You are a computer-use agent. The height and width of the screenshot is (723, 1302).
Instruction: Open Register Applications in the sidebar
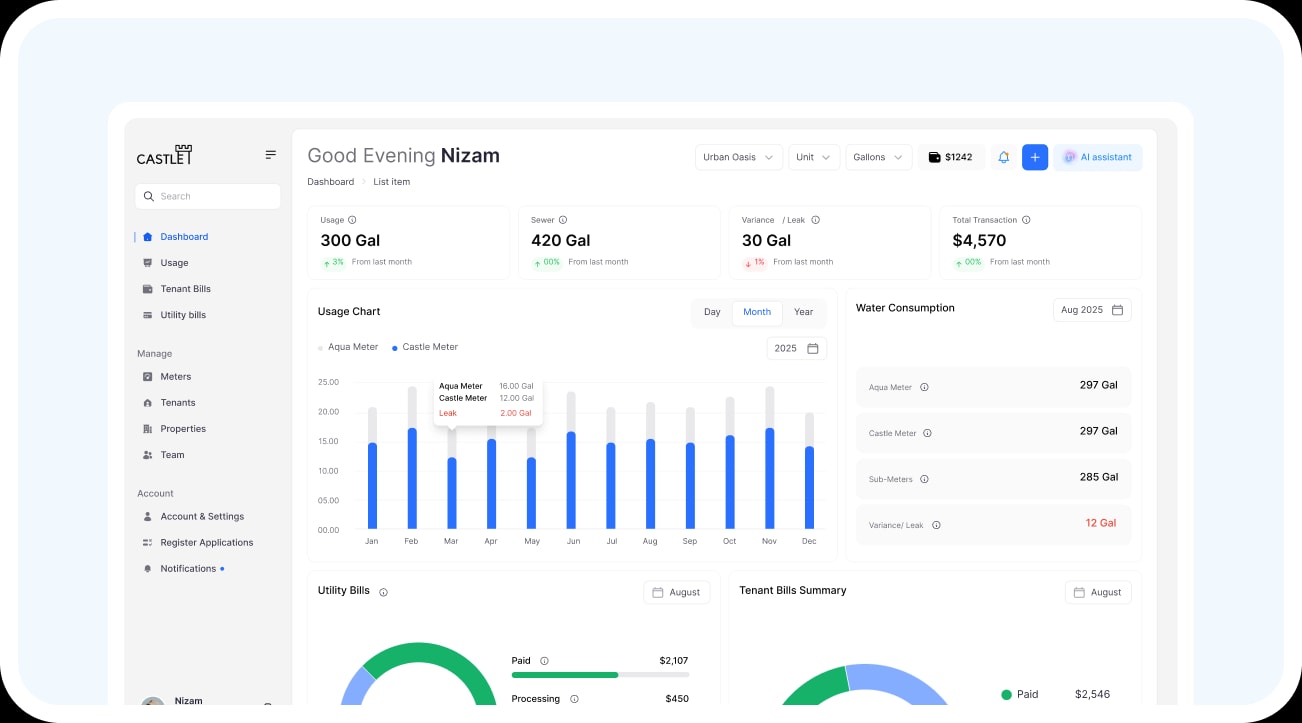point(207,543)
